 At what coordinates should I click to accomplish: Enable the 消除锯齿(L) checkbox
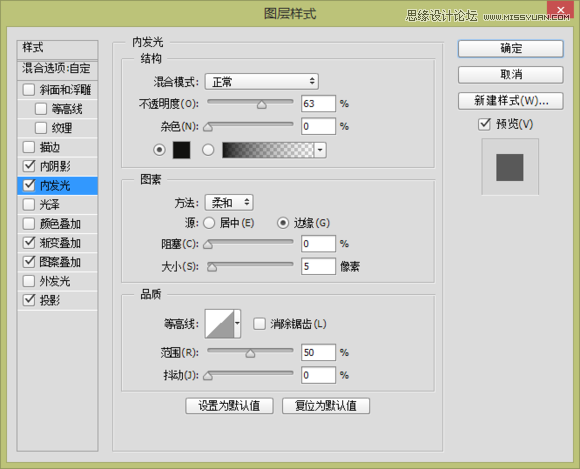tap(259, 324)
